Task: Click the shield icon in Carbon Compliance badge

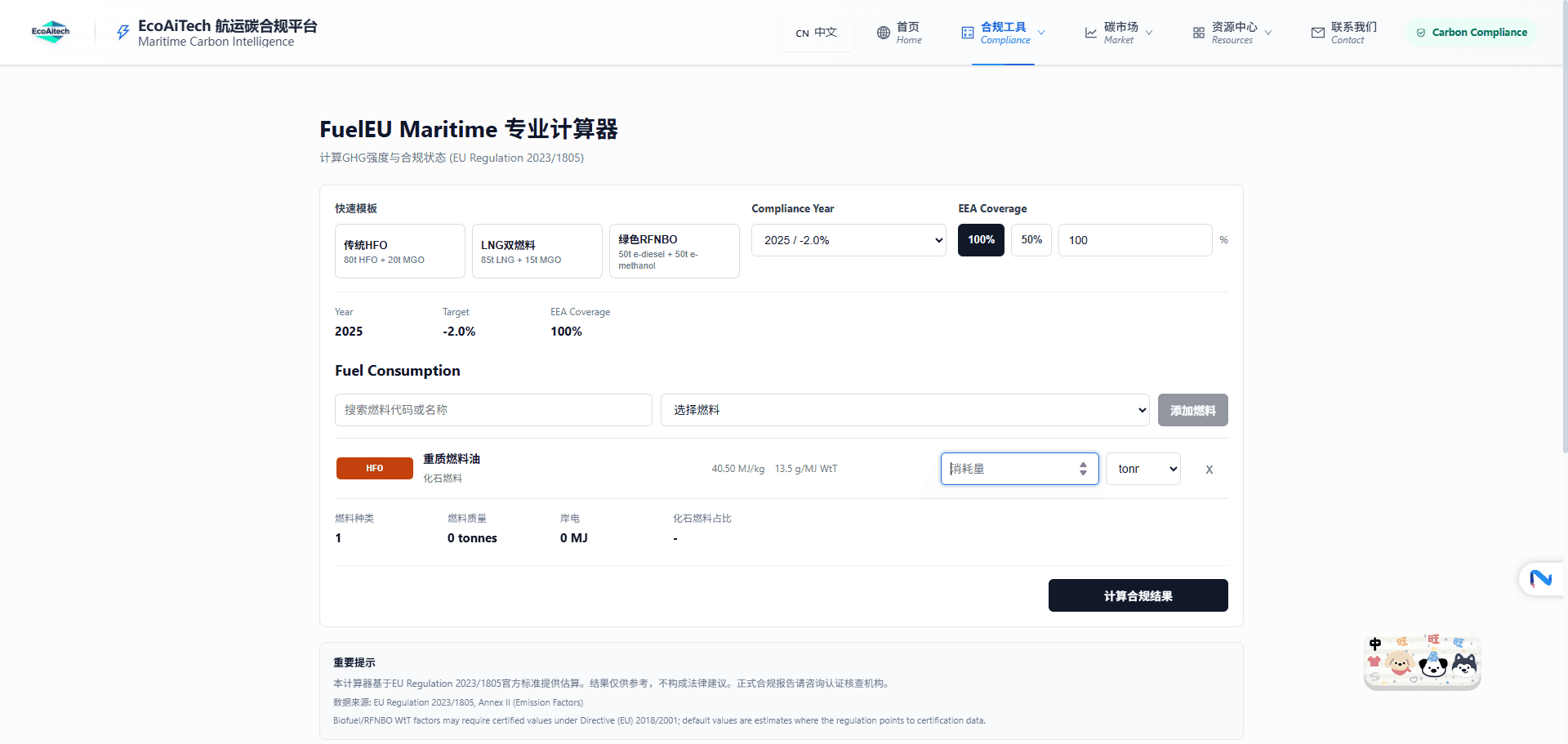Action: [x=1421, y=33]
